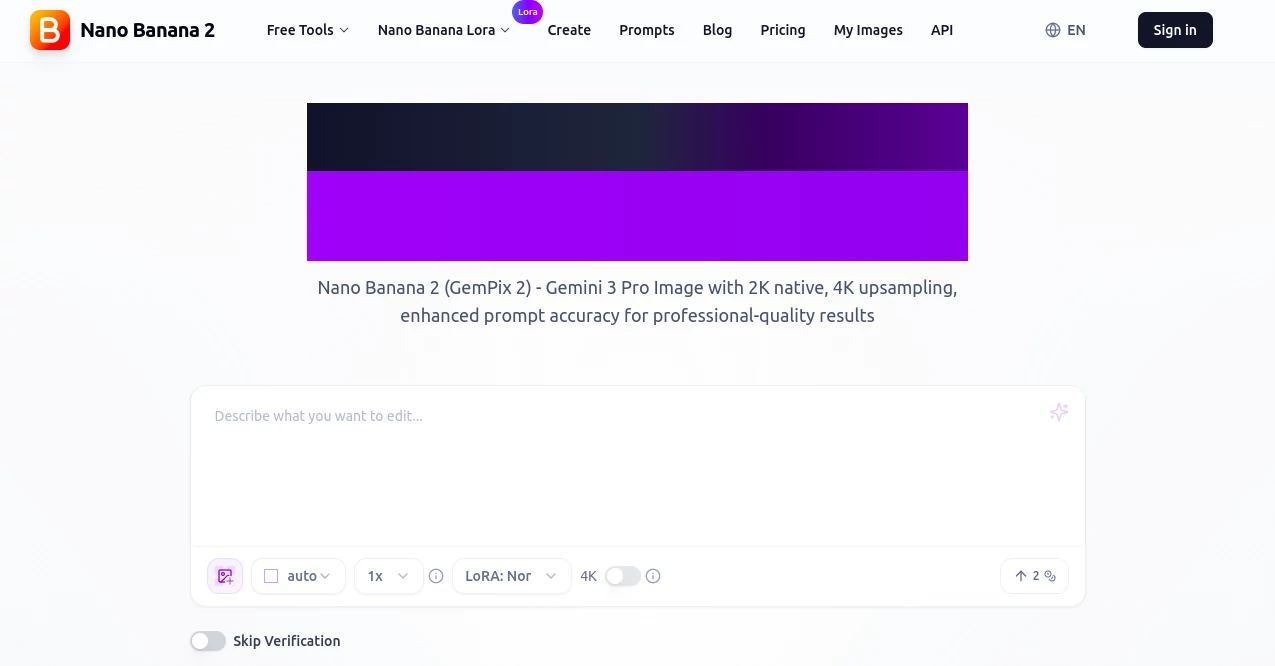Click the banana credits icon on submit button

pyautogui.click(x=1048, y=576)
